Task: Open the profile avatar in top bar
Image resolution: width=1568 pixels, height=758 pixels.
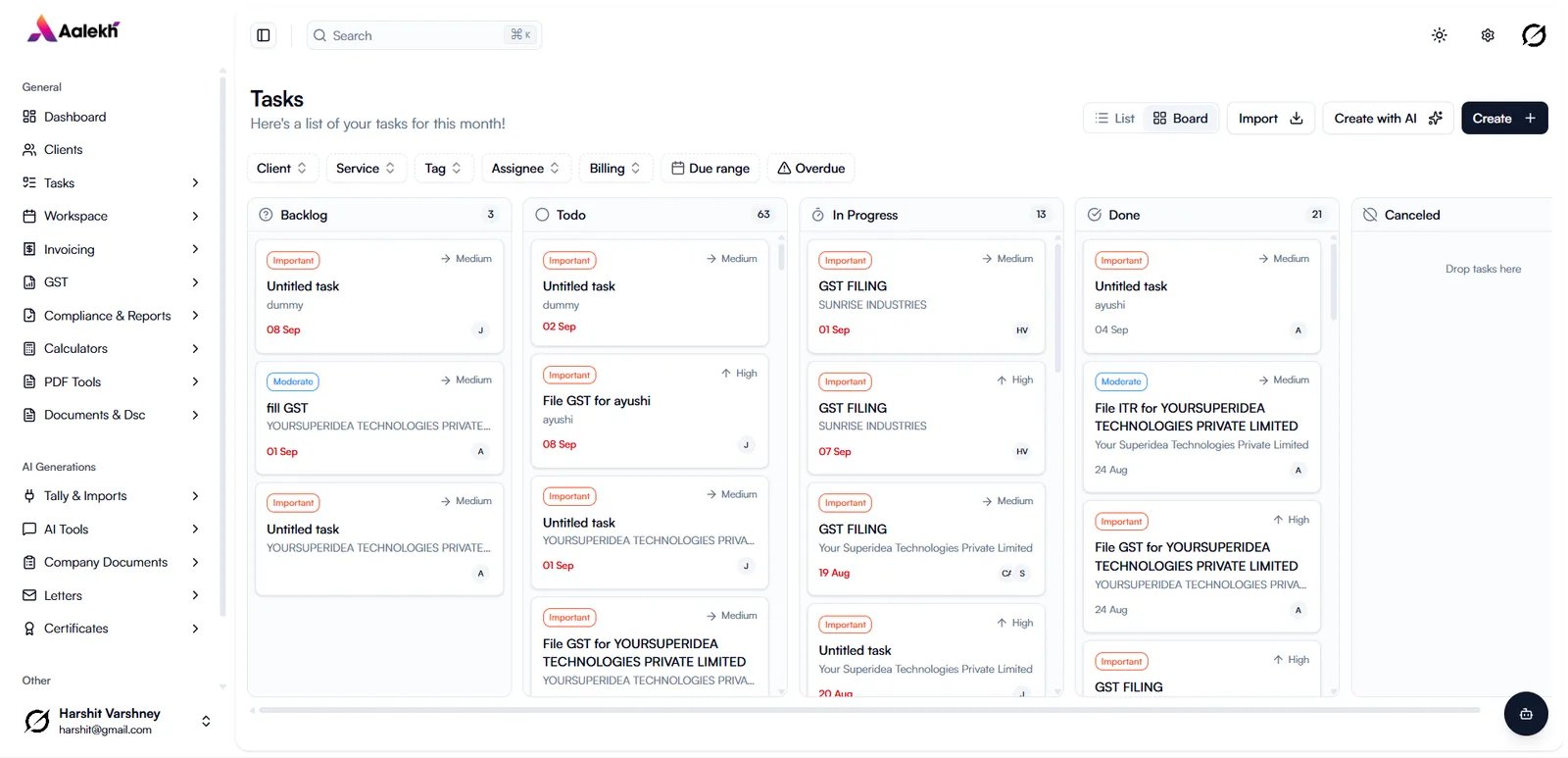Action: click(x=1534, y=35)
